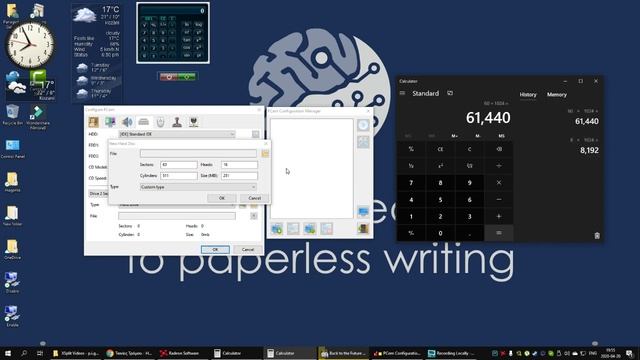The width and height of the screenshot is (640, 360).
Task: Click the Heads input field
Action: pyautogui.click(x=240, y=164)
